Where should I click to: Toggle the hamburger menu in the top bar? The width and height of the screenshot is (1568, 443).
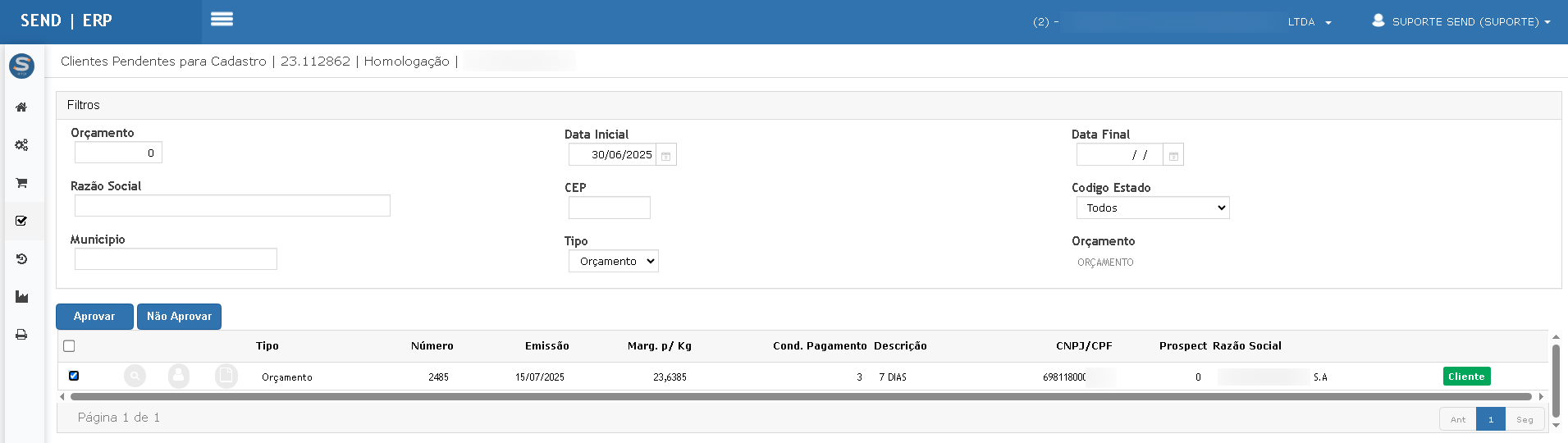tap(222, 19)
